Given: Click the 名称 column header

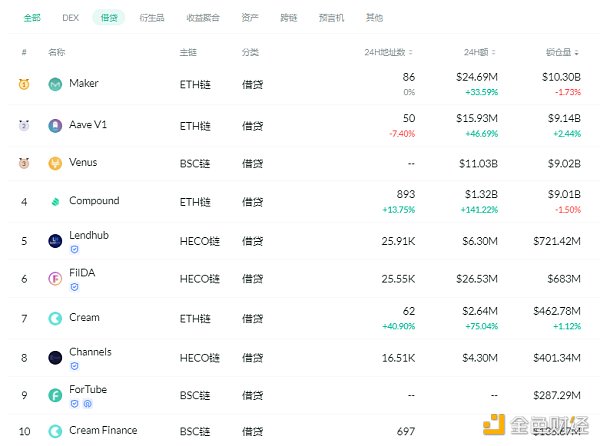Looking at the screenshot, I should coord(56,52).
